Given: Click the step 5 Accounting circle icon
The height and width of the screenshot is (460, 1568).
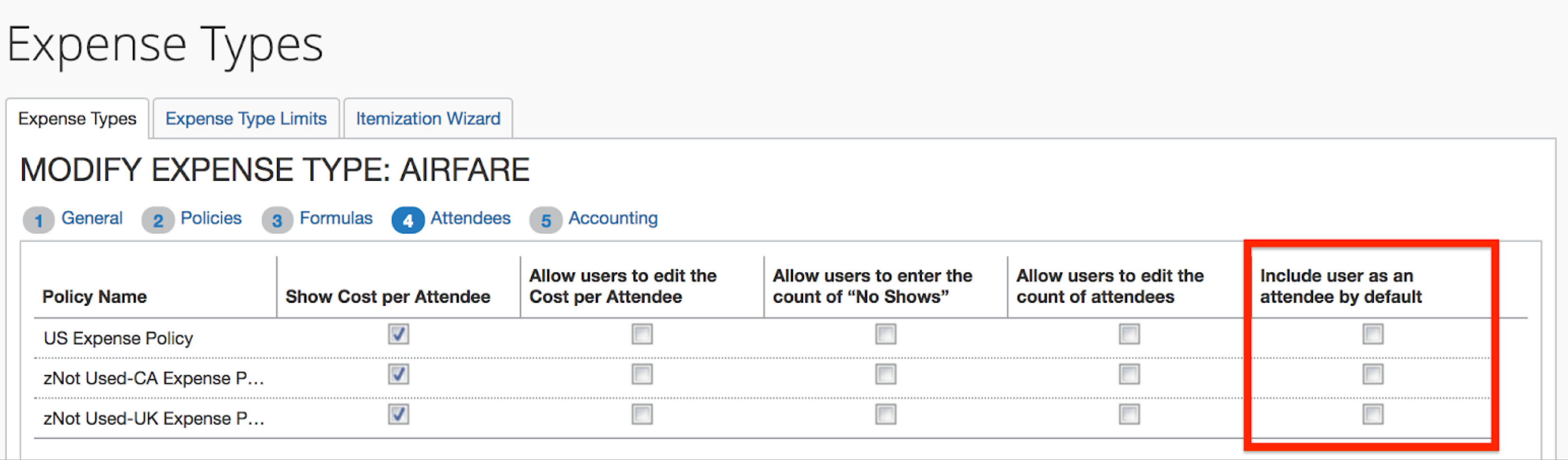Looking at the screenshot, I should (546, 220).
